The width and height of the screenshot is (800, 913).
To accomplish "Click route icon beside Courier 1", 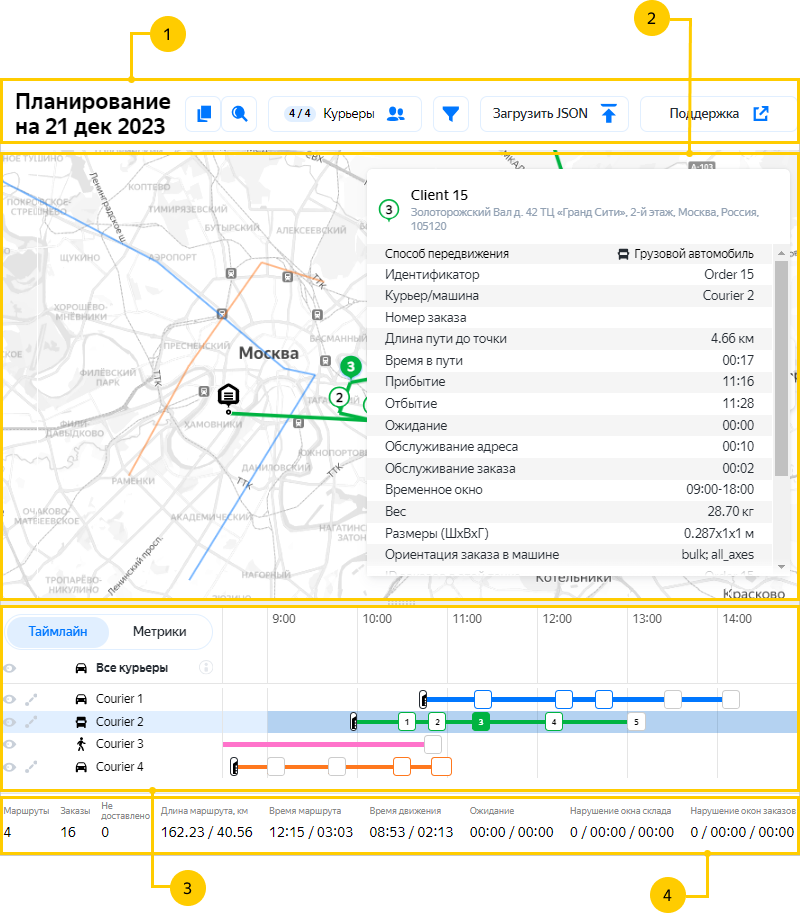I will point(32,699).
